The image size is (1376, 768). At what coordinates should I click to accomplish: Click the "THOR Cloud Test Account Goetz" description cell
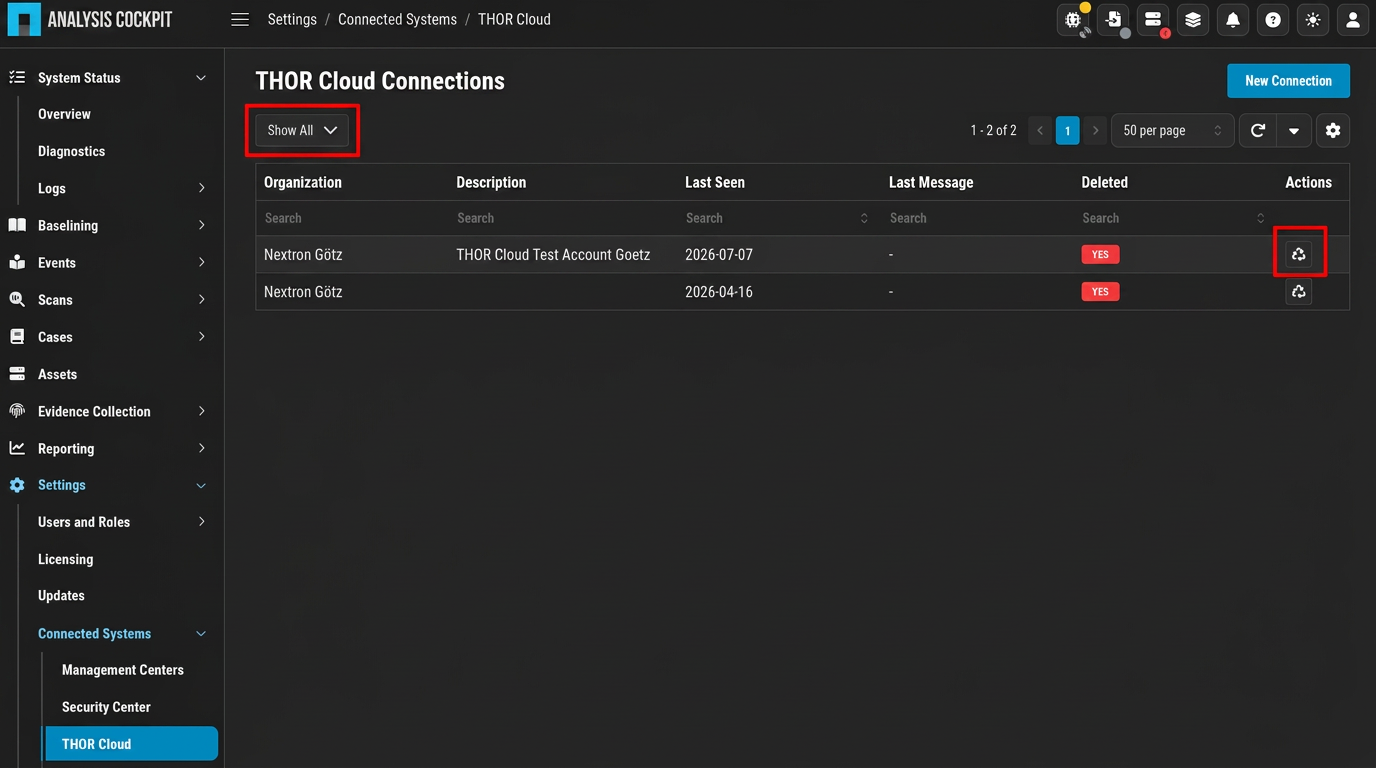coord(553,255)
